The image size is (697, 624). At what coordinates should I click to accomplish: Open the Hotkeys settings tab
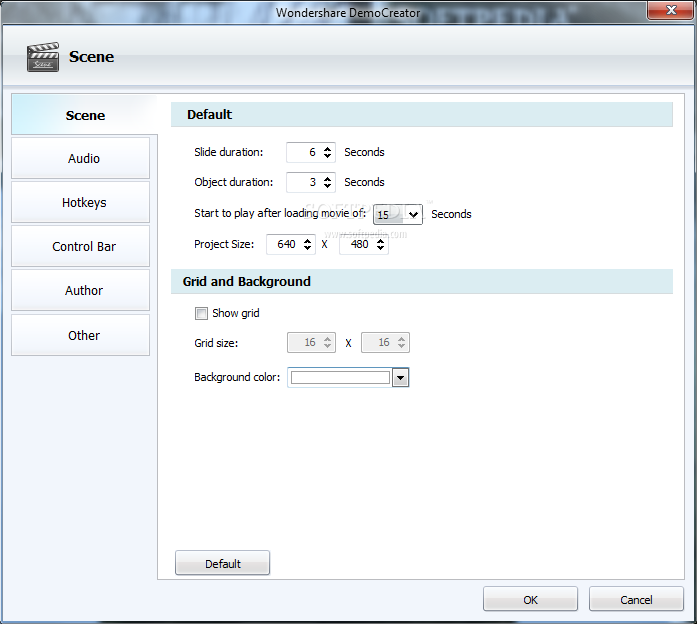[80, 202]
